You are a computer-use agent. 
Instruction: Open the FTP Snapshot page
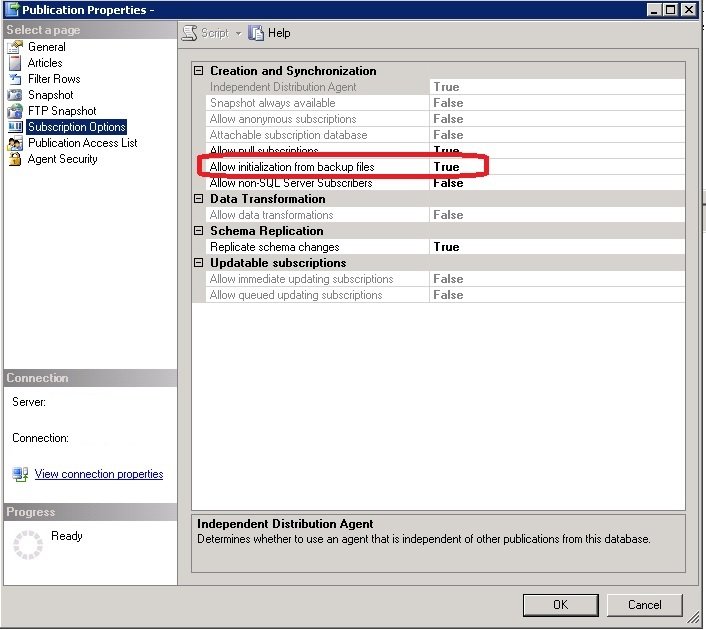(62, 111)
